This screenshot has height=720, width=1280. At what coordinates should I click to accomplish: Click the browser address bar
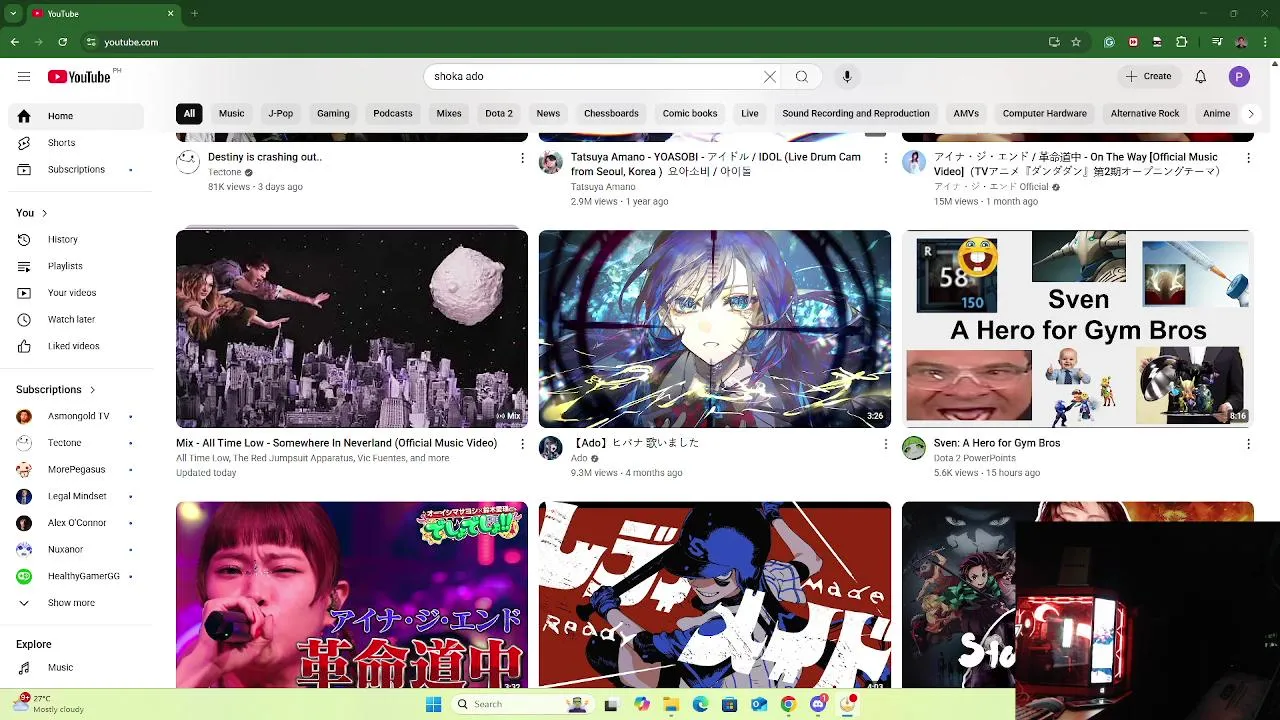(x=560, y=42)
